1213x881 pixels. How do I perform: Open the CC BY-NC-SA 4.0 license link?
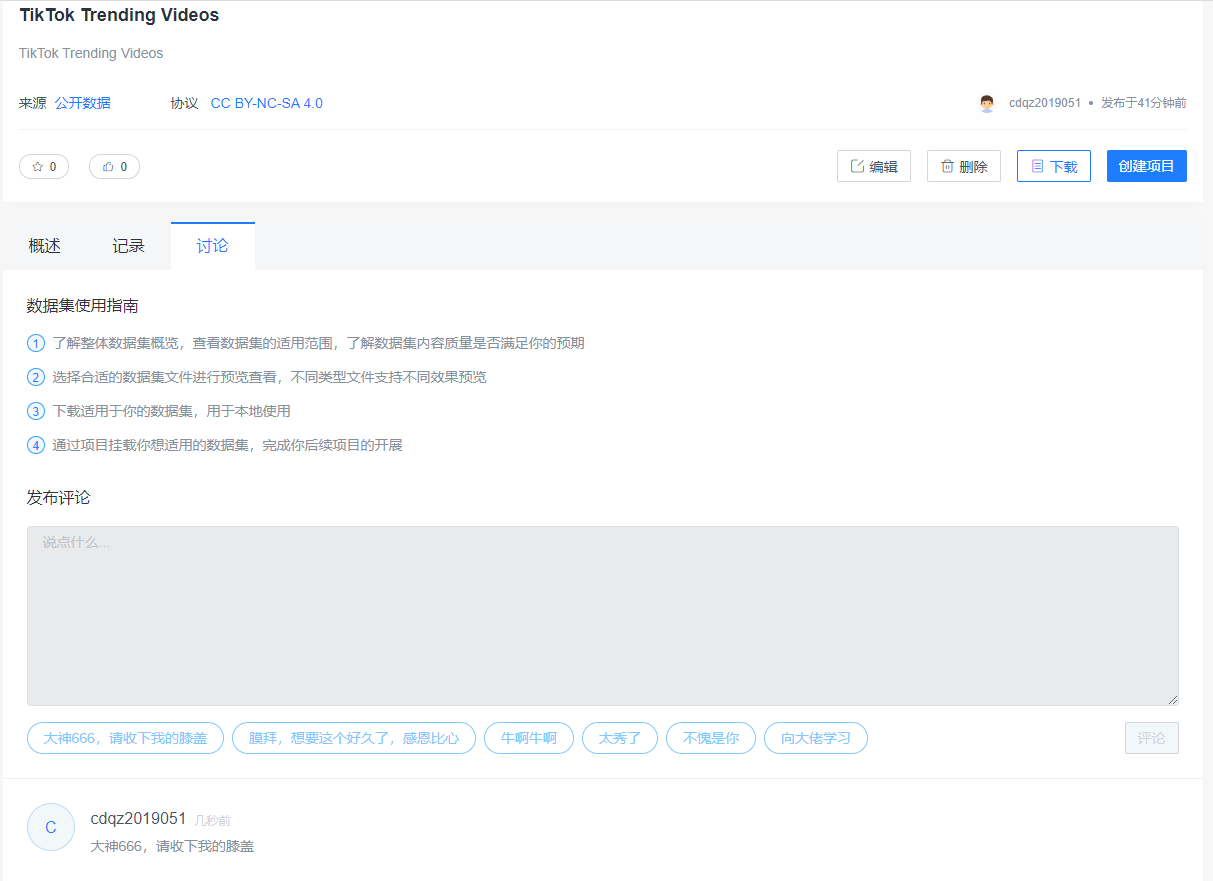click(x=267, y=103)
